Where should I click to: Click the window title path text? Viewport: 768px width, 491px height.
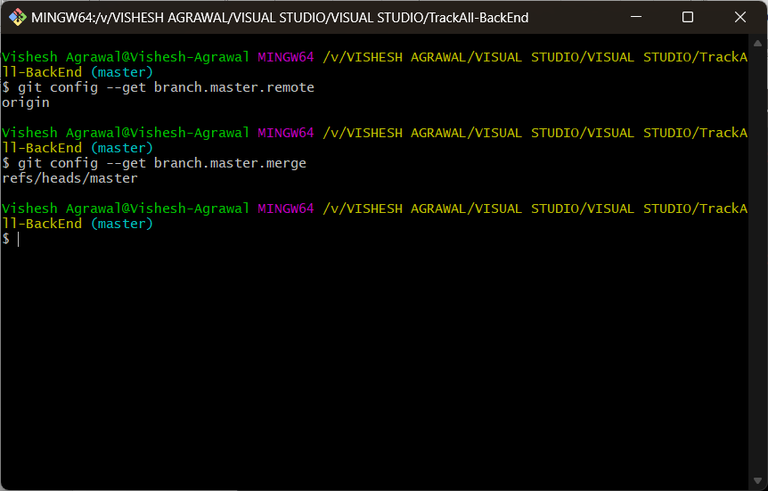click(280, 18)
